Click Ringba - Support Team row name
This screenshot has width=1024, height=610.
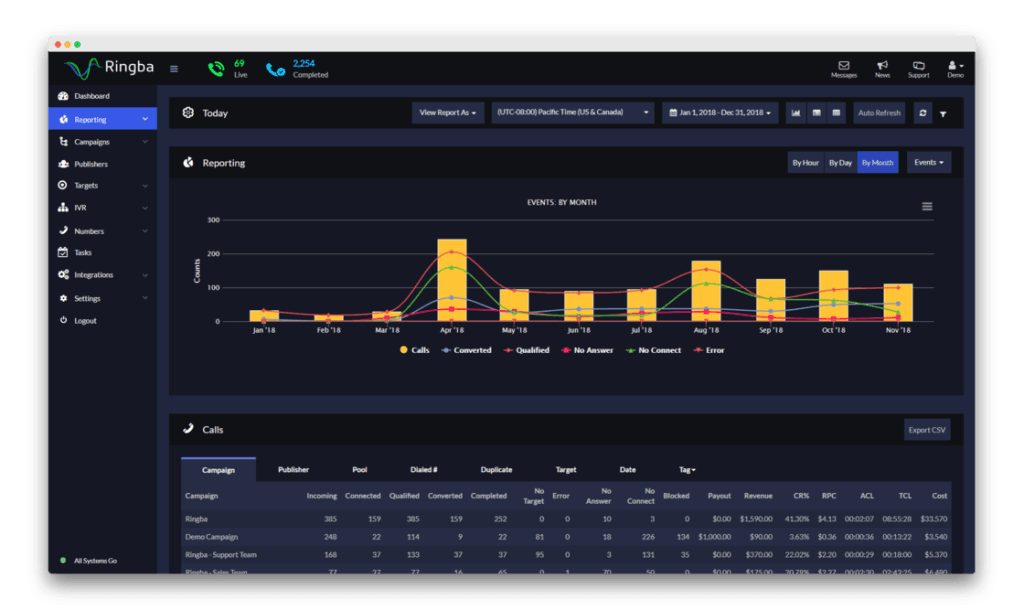pyautogui.click(x=221, y=554)
